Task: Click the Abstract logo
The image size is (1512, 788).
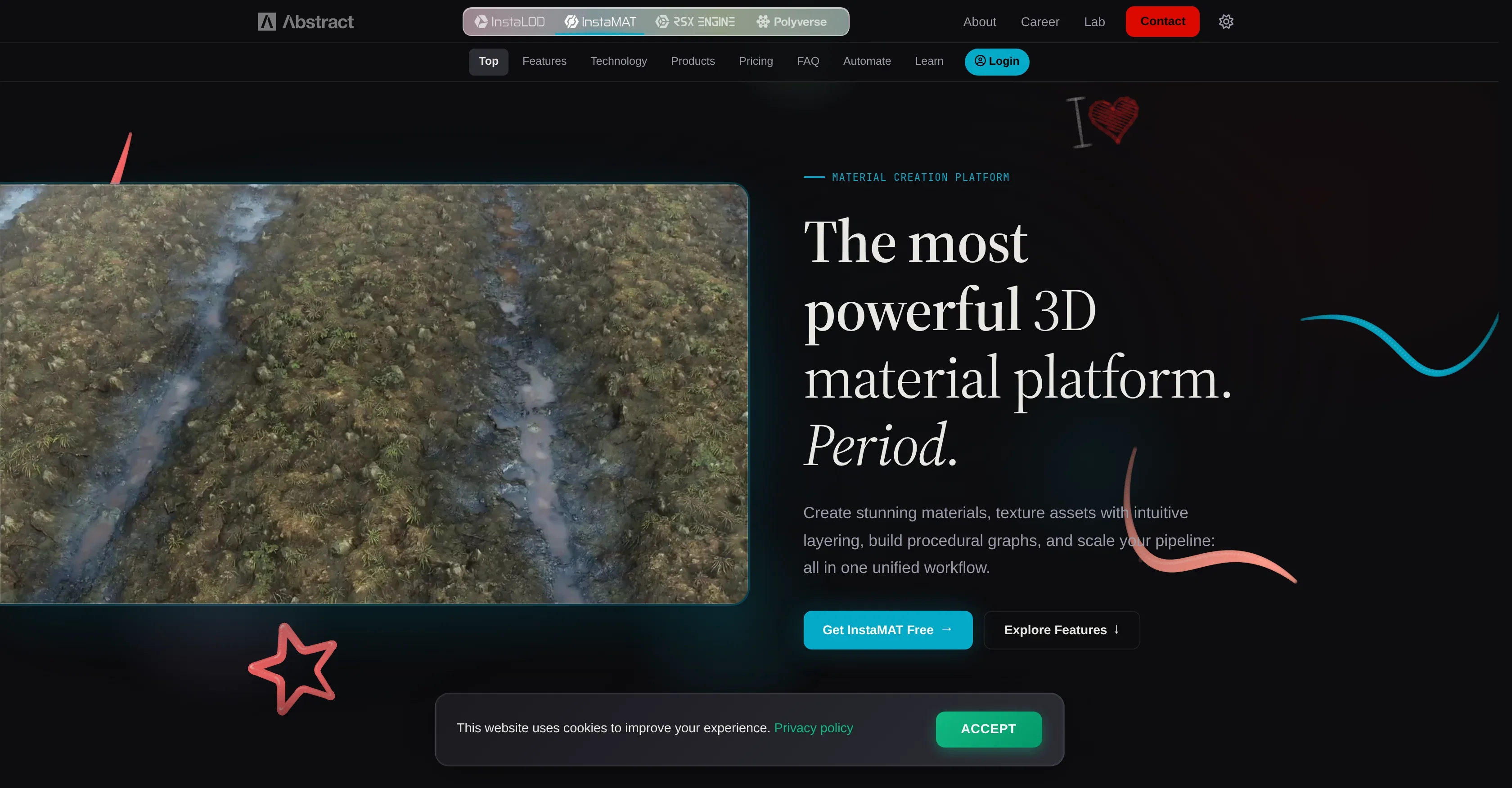Action: (305, 22)
